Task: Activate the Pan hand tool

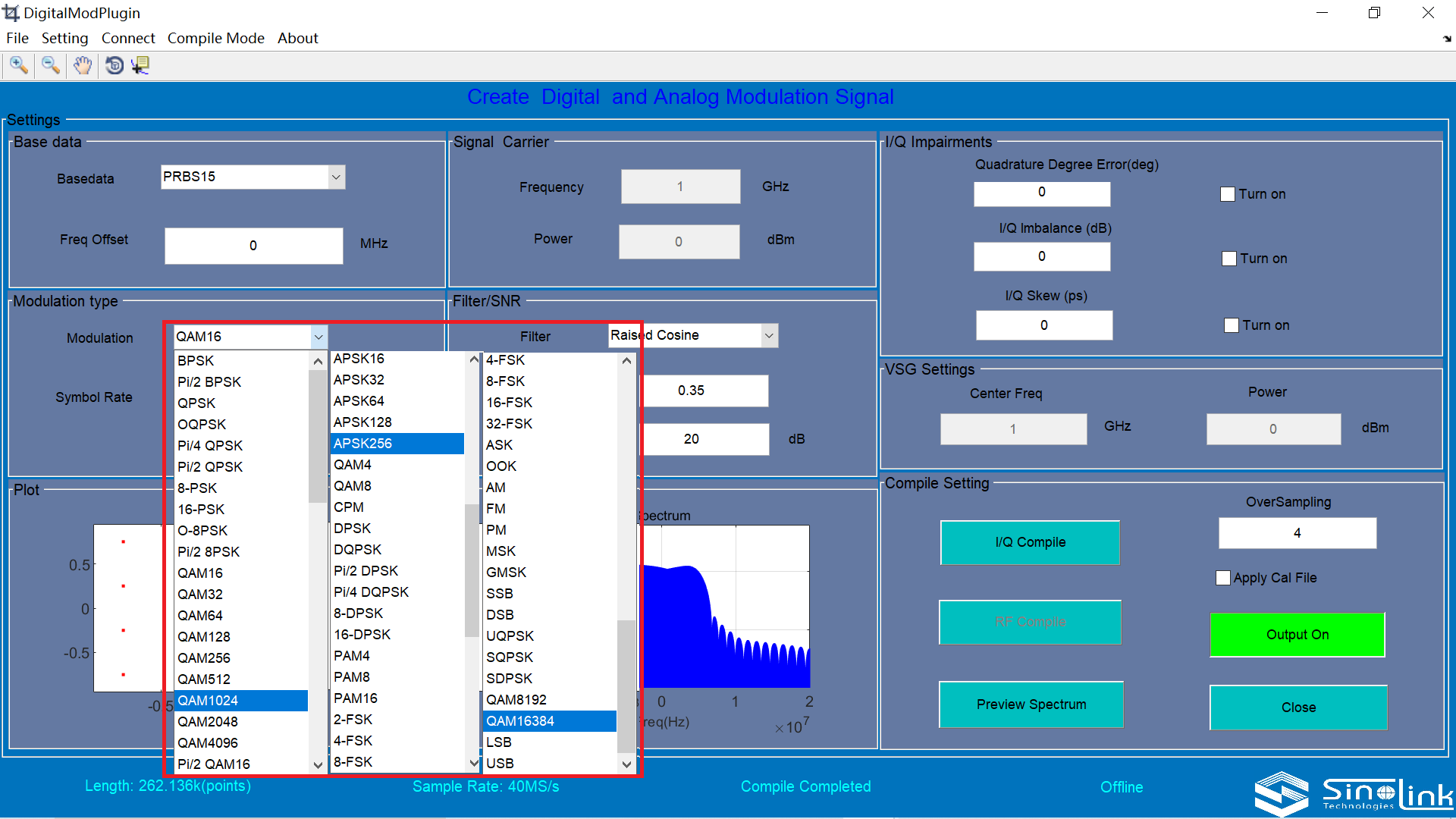Action: (83, 66)
